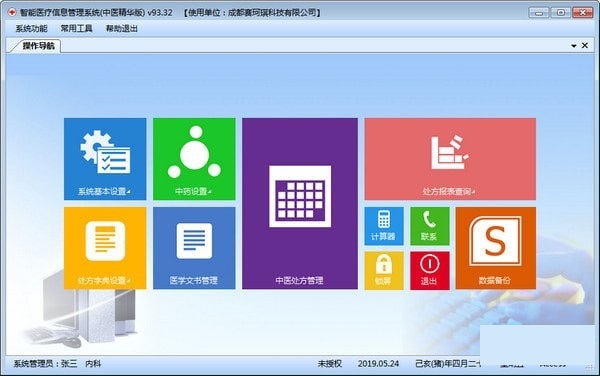Open the 中医处方管理 tile

tap(300, 203)
